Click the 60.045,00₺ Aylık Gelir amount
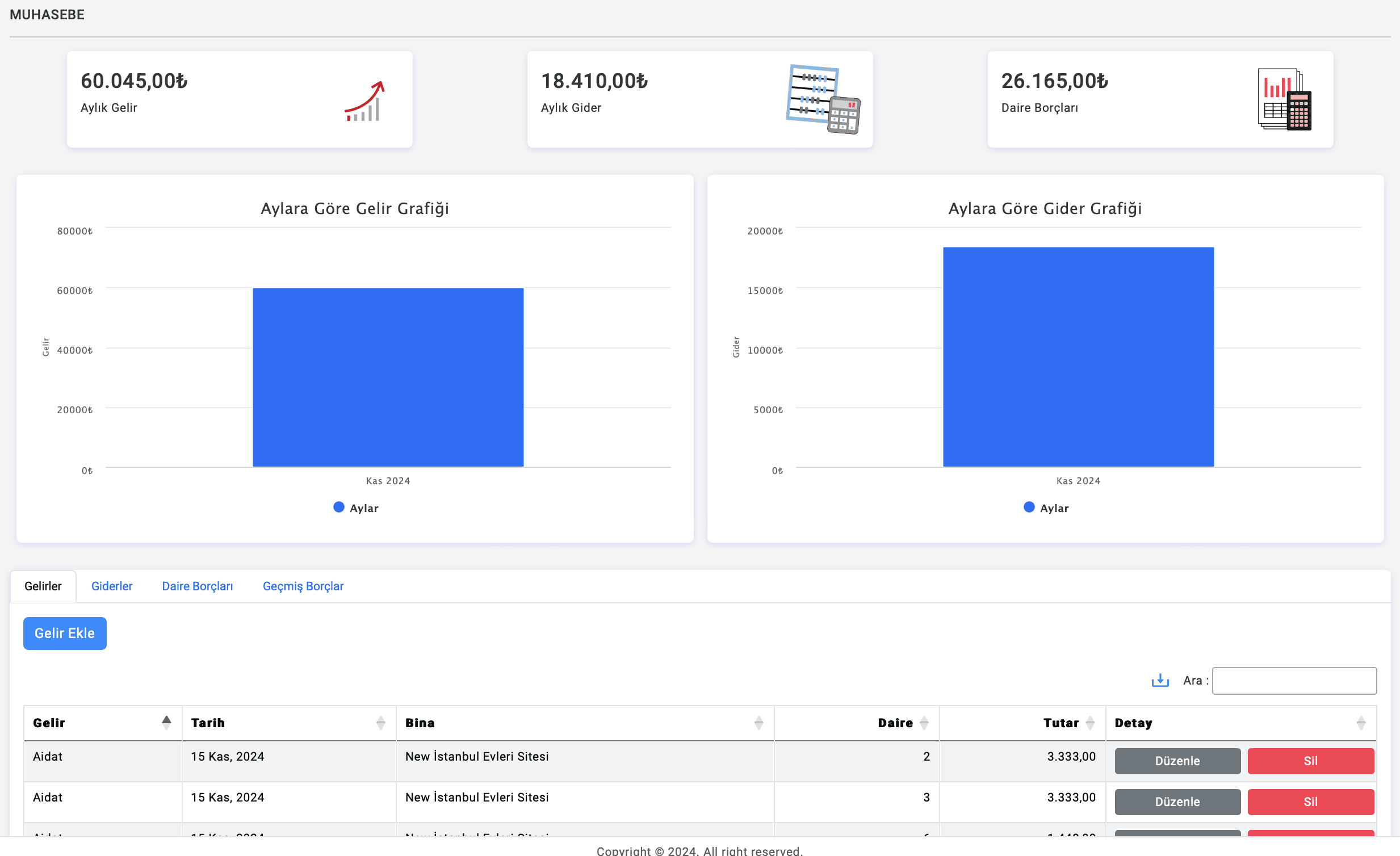The height and width of the screenshot is (856, 1400). [x=134, y=81]
